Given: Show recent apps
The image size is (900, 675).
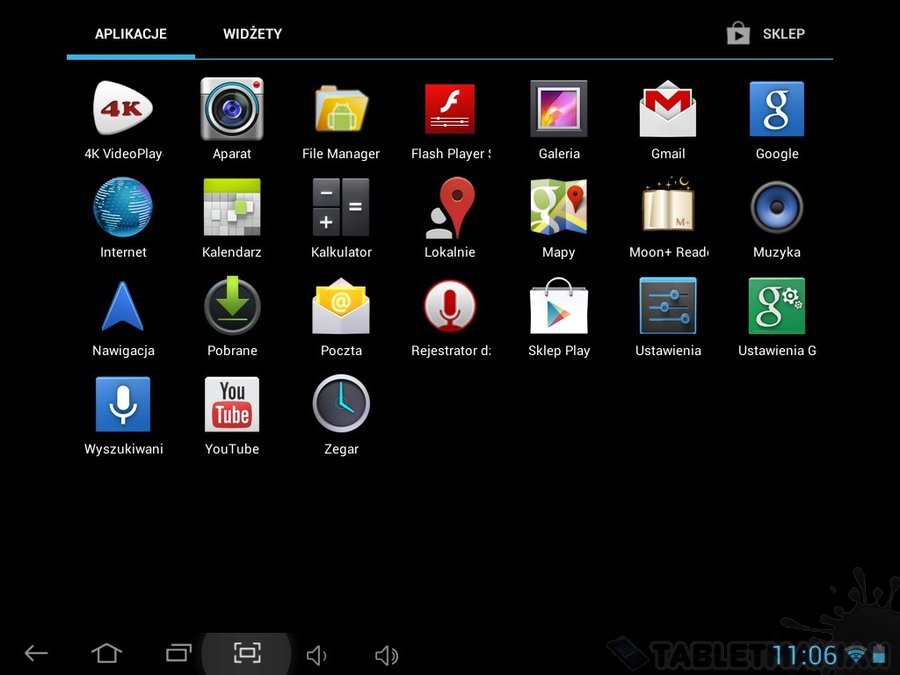Looking at the screenshot, I should (x=179, y=653).
